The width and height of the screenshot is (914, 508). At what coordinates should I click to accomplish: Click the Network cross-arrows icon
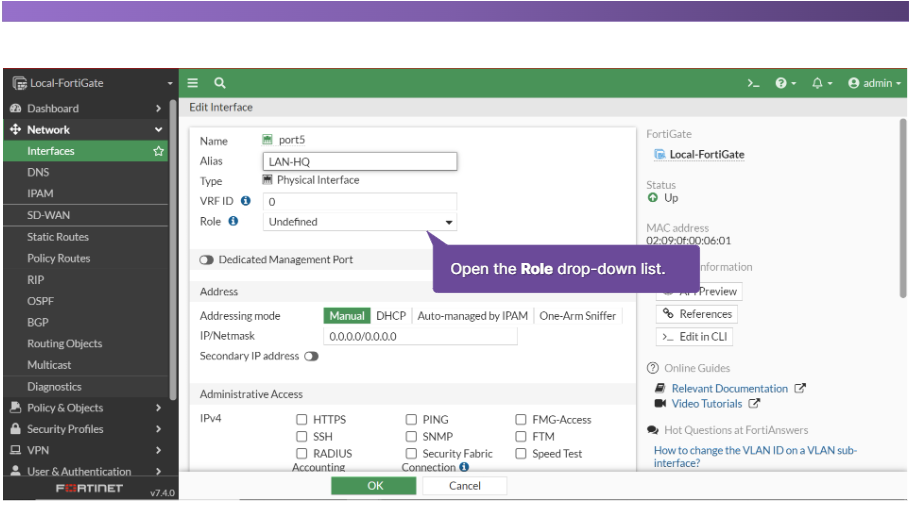tap(16, 129)
